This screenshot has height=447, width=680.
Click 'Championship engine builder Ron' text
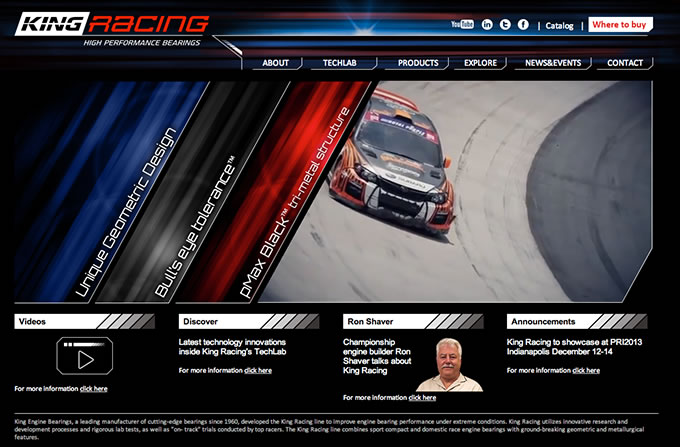[x=376, y=347]
